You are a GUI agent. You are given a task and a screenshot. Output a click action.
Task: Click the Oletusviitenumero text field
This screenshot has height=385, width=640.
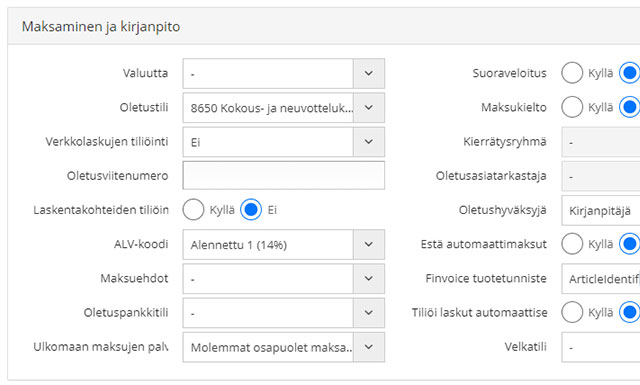[284, 176]
